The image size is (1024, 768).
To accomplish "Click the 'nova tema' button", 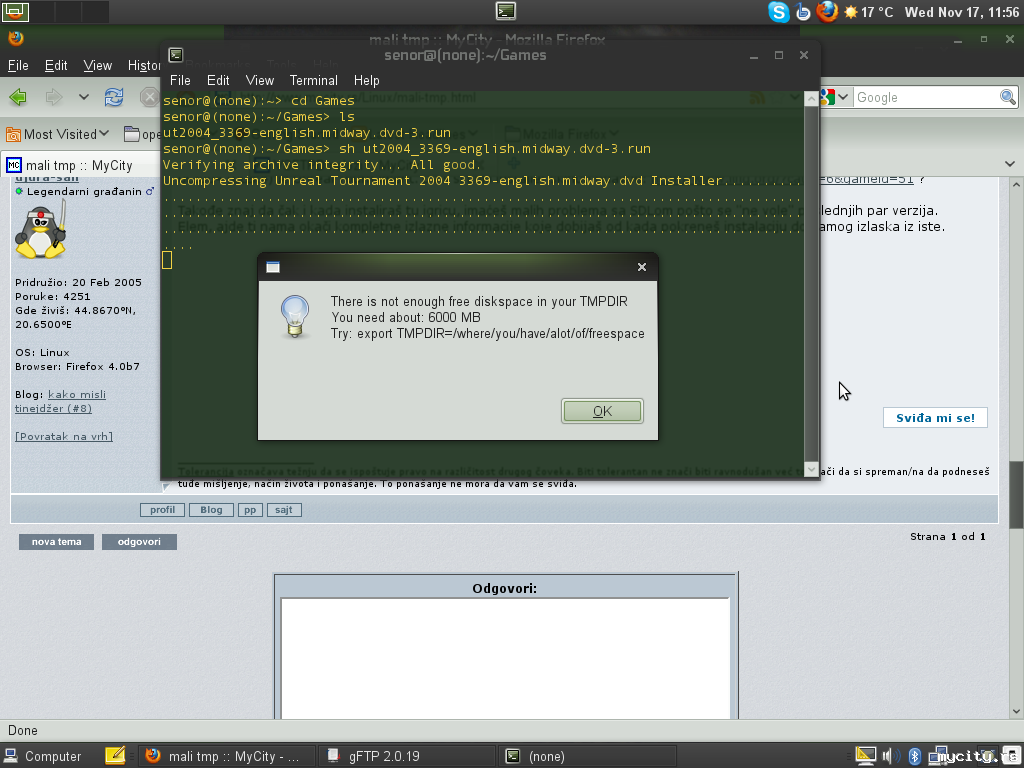I will tap(56, 541).
